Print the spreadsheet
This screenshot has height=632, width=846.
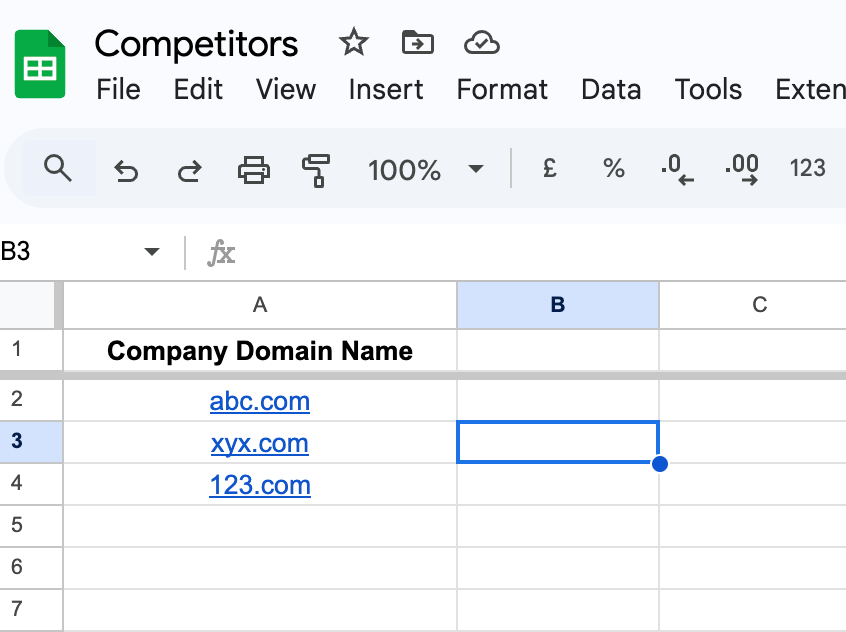point(253,170)
